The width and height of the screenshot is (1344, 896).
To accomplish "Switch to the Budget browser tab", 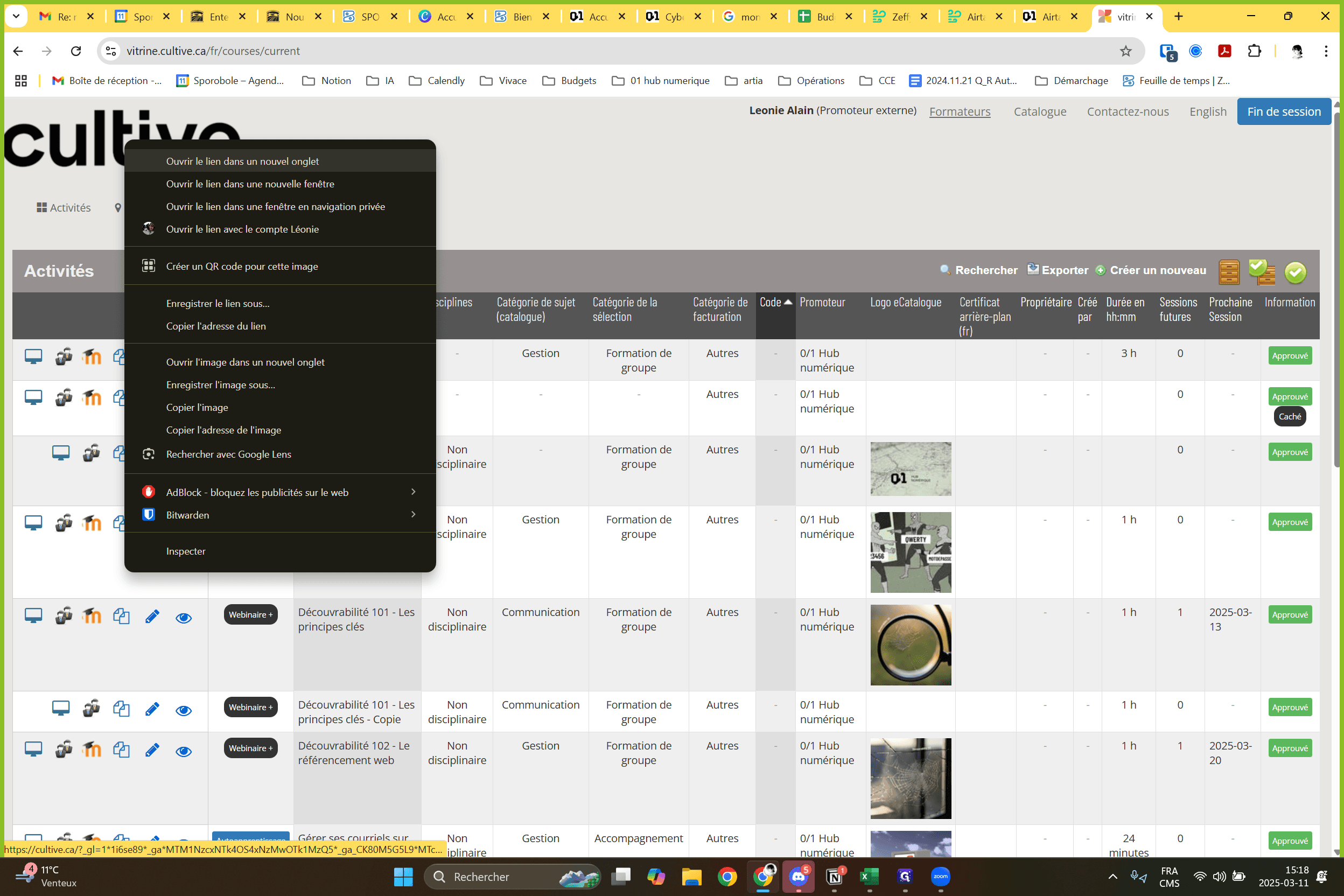I will point(824,17).
